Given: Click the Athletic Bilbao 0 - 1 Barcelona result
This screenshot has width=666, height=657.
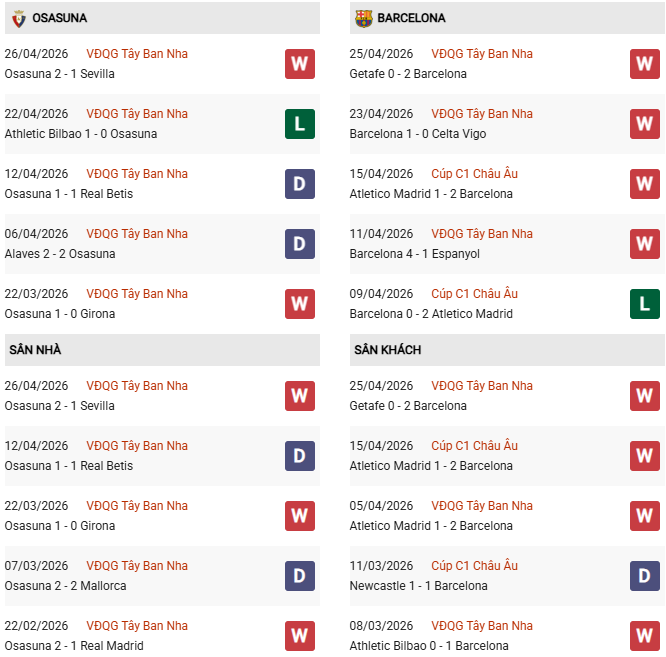Looking at the screenshot, I should (429, 646).
